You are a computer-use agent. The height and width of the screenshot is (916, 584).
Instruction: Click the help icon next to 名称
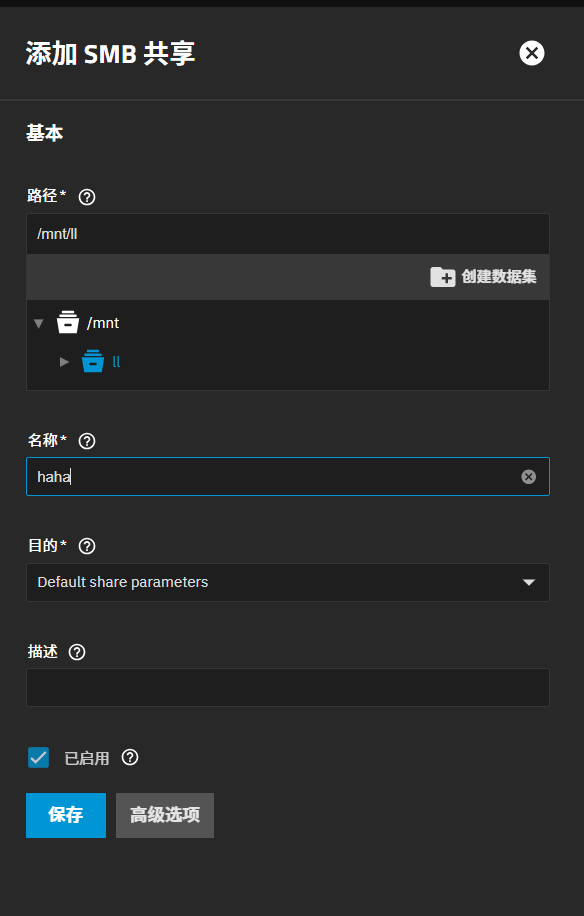(87, 441)
